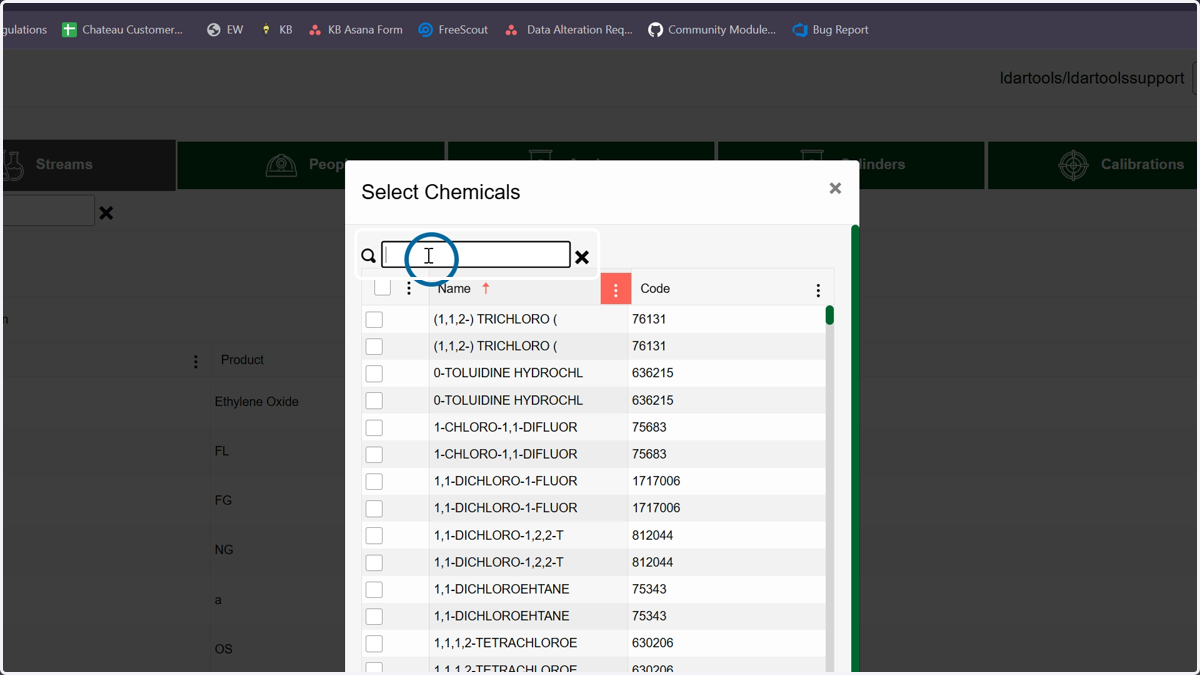Viewport: 1200px width, 675px height.
Task: Switch to the Calibrations tab
Action: click(1093, 165)
